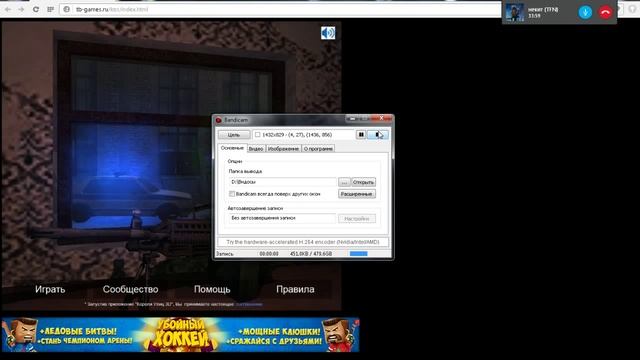640x360 pixels.
Task: Browse output folder with the ... button
Action: pos(344,182)
